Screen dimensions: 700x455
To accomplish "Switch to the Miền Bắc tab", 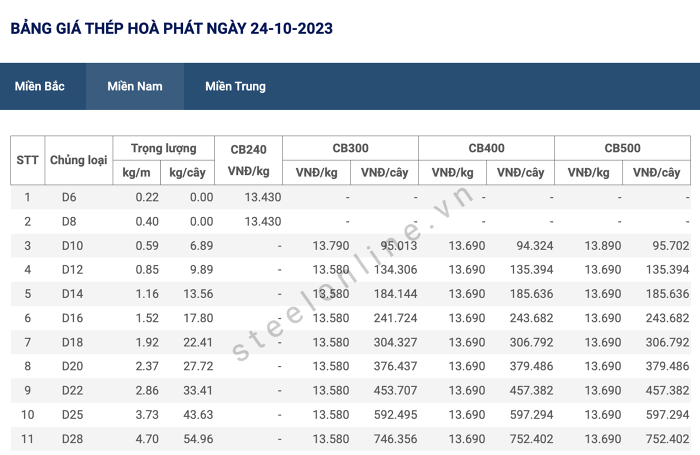I will pos(40,86).
